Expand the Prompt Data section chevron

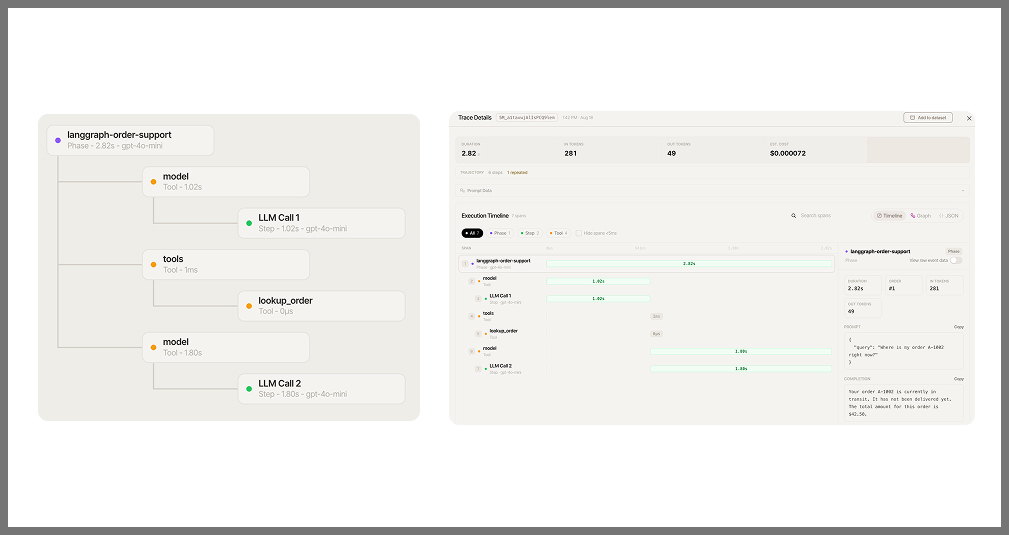[963, 191]
